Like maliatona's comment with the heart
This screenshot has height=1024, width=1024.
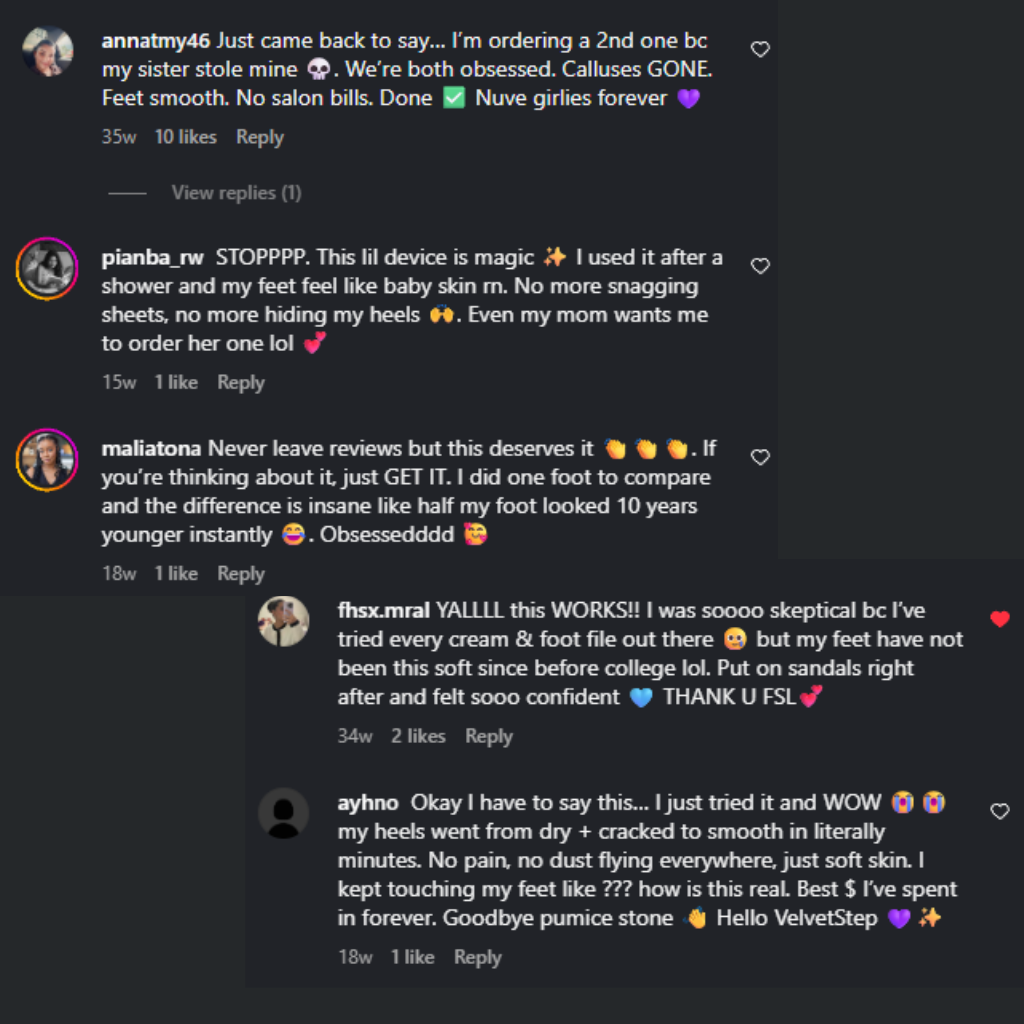(760, 457)
